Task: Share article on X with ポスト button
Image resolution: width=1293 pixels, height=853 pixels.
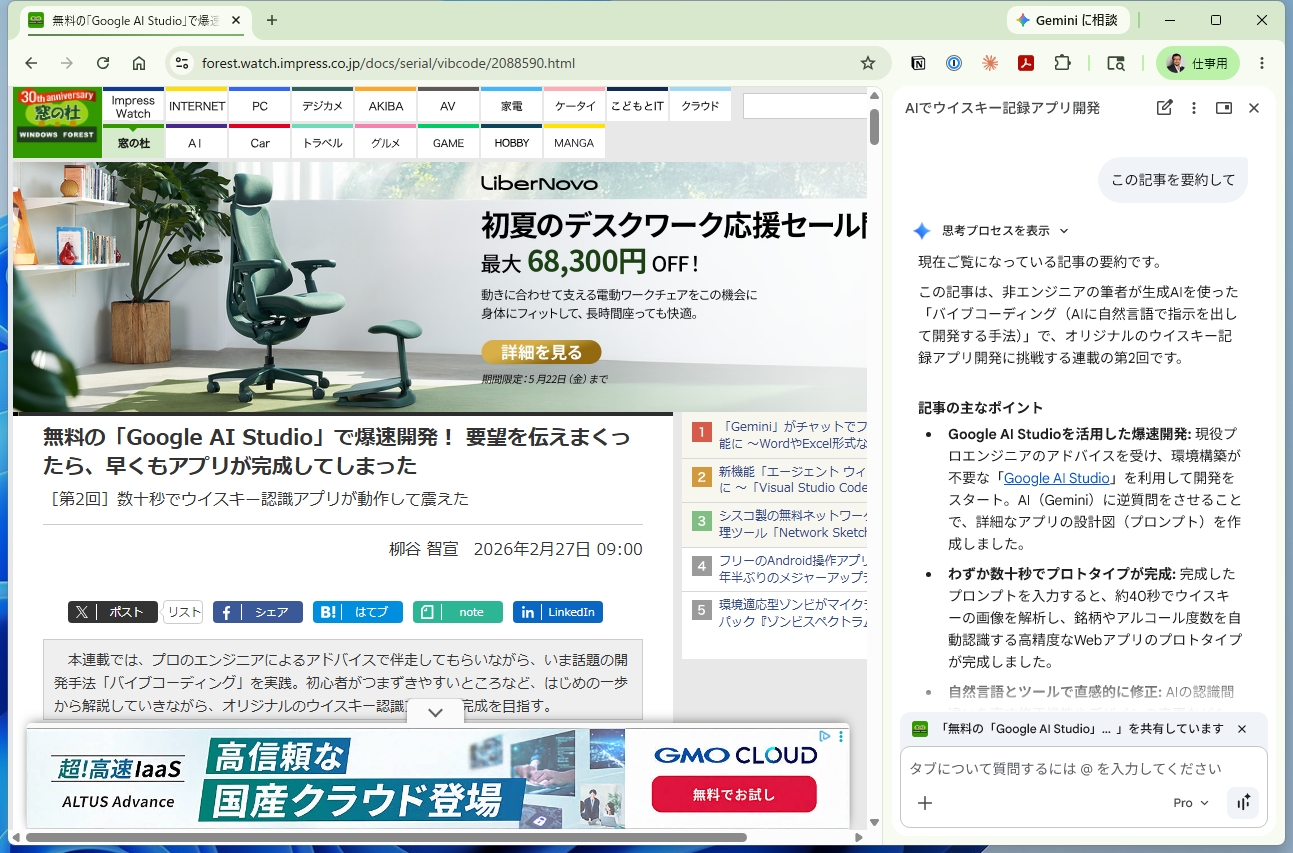Action: click(113, 612)
